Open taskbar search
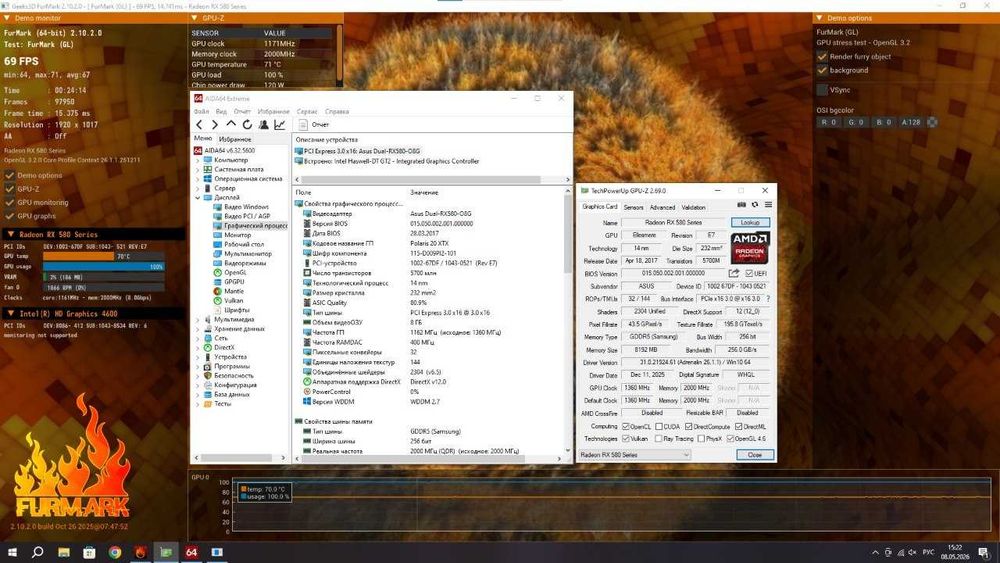The image size is (1000, 563). click(x=38, y=552)
